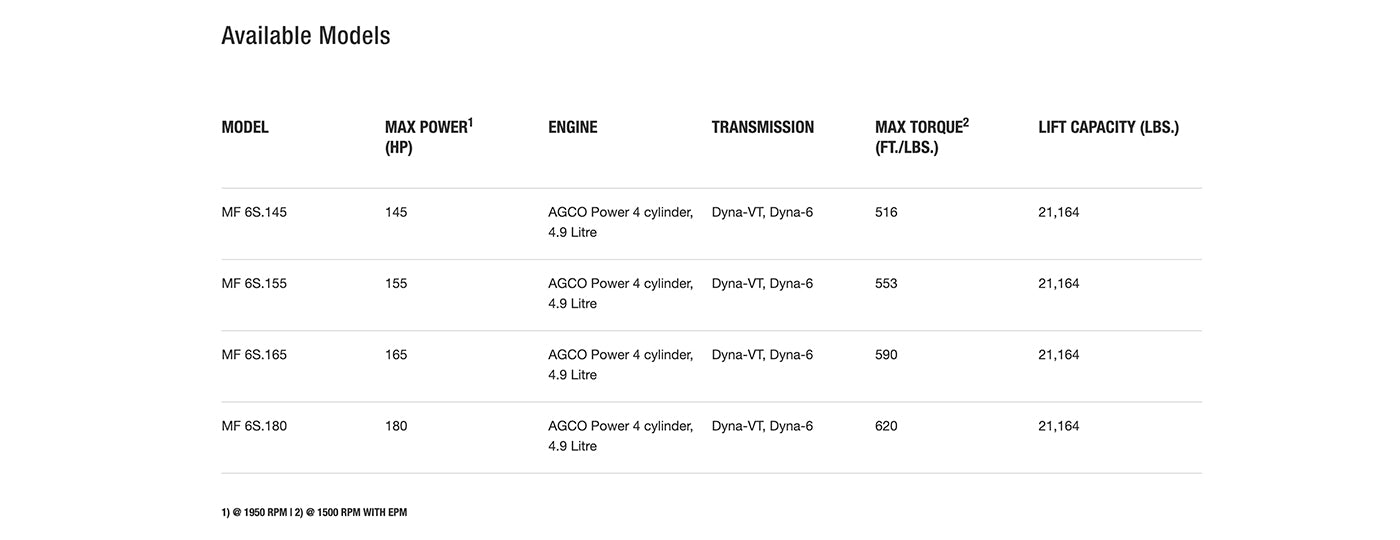Click the 620 max torque value
The width and height of the screenshot is (1400, 540).
[886, 426]
